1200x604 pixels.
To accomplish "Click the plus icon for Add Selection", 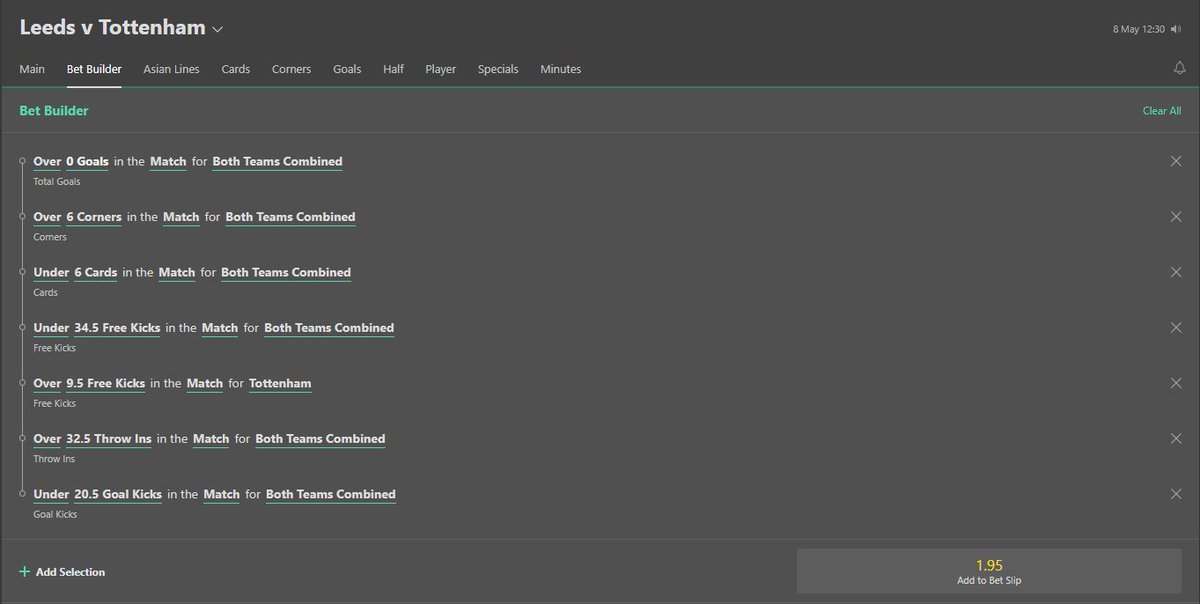I will point(24,572).
